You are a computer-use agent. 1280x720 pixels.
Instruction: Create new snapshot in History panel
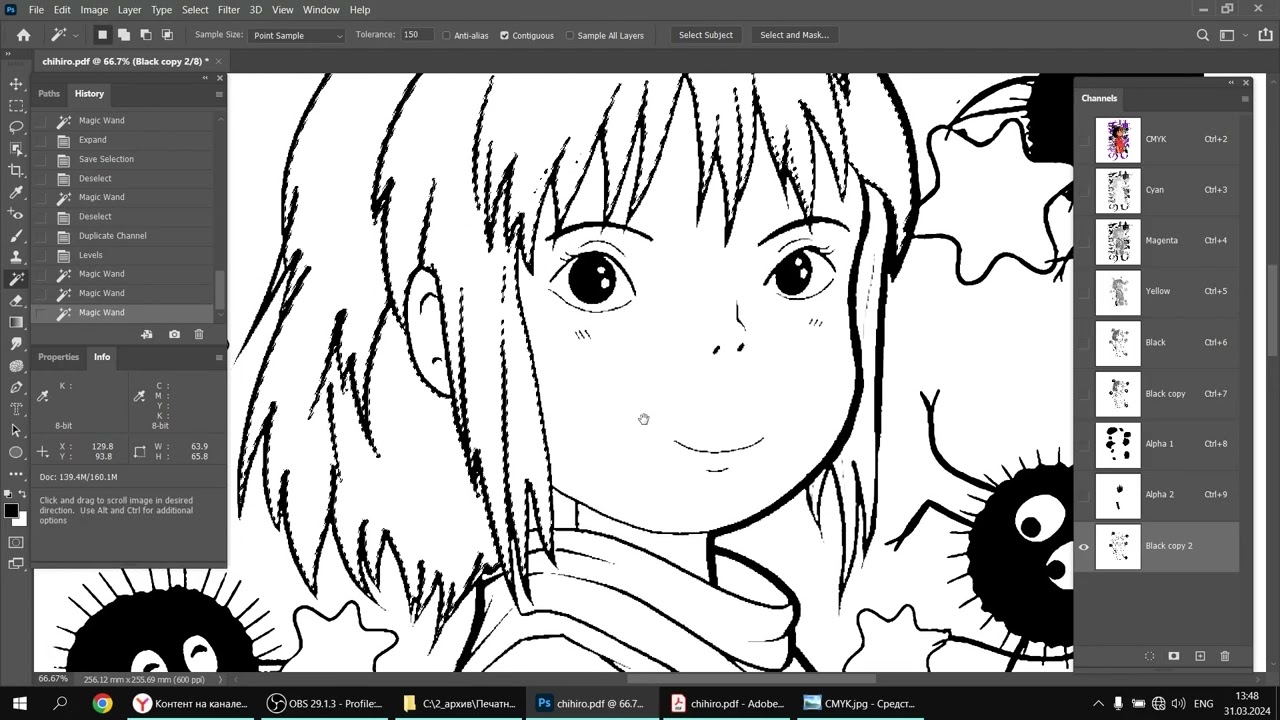coord(175,334)
